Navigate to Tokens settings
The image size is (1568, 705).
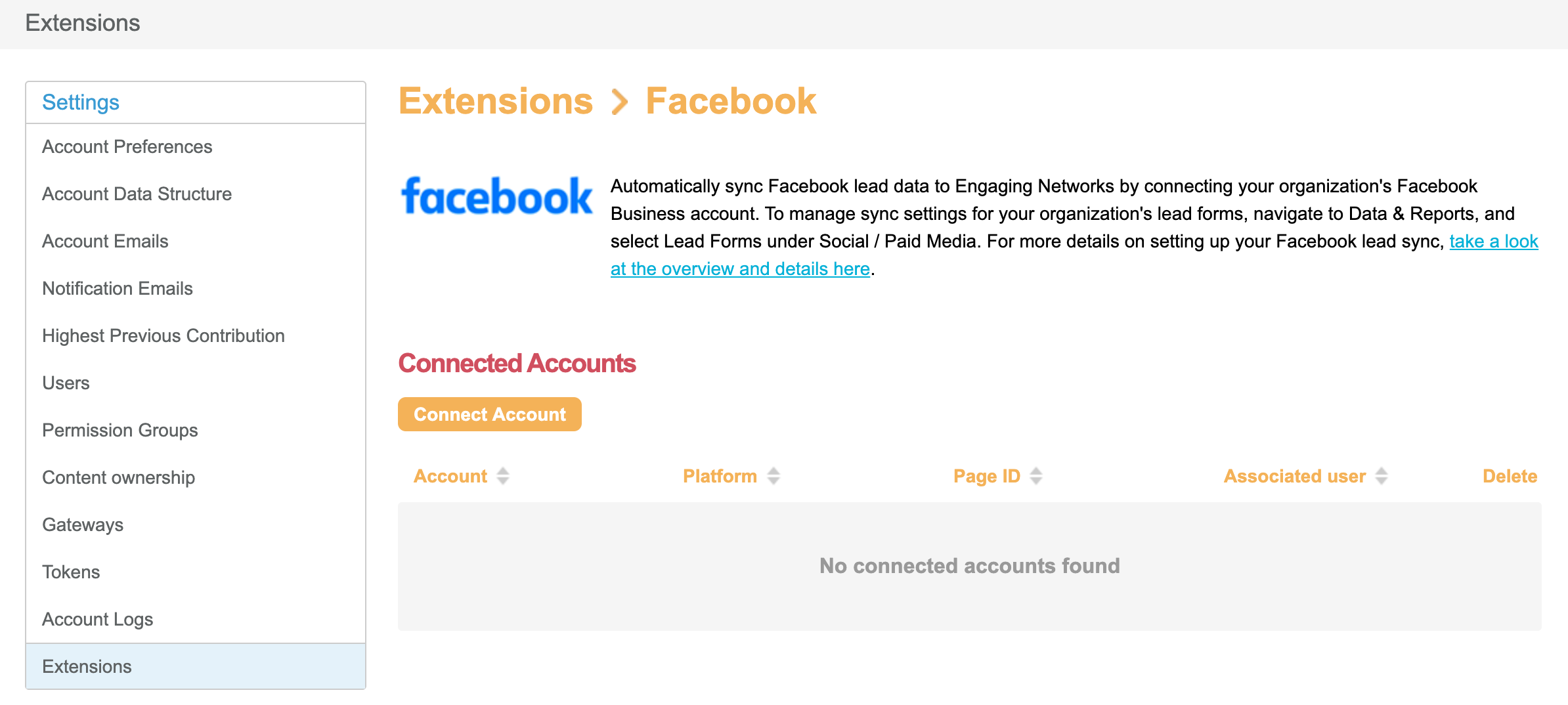pyautogui.click(x=71, y=572)
